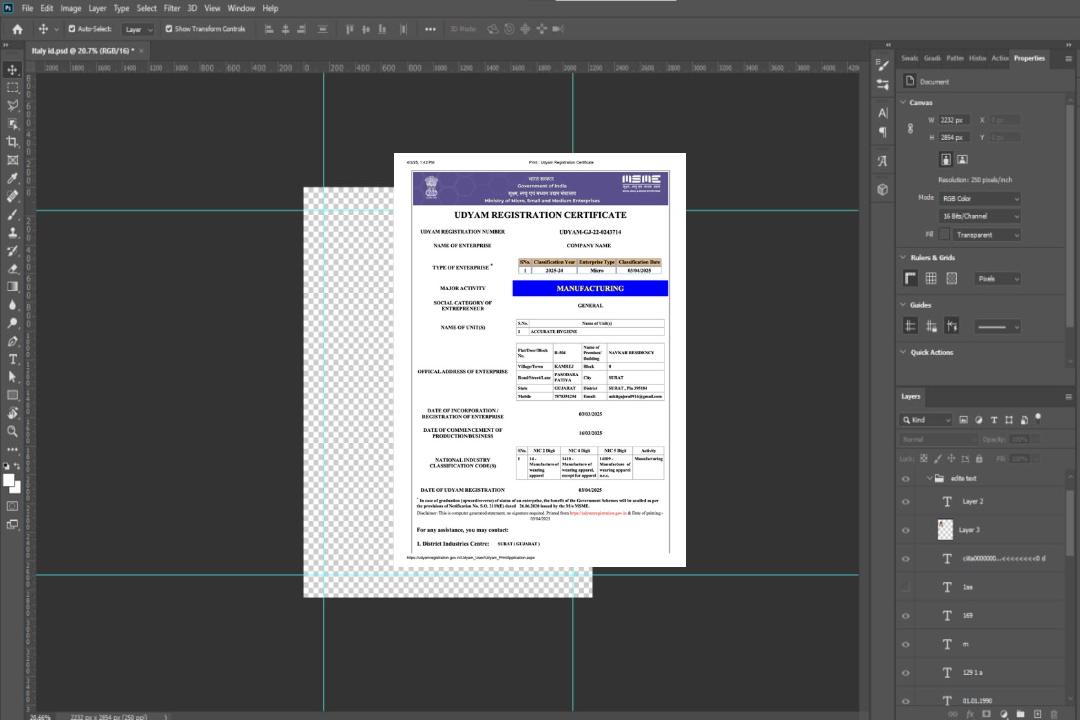
Task: Click the three dots more options button
Action: (430, 29)
